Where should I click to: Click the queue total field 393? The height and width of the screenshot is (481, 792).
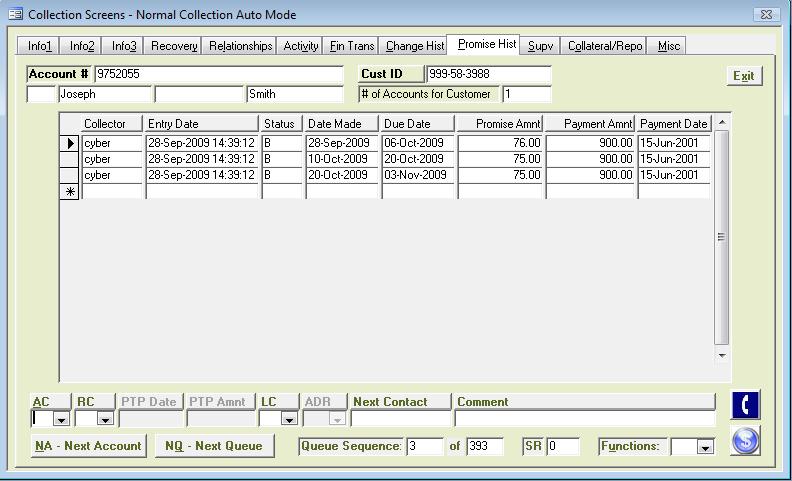coord(484,446)
